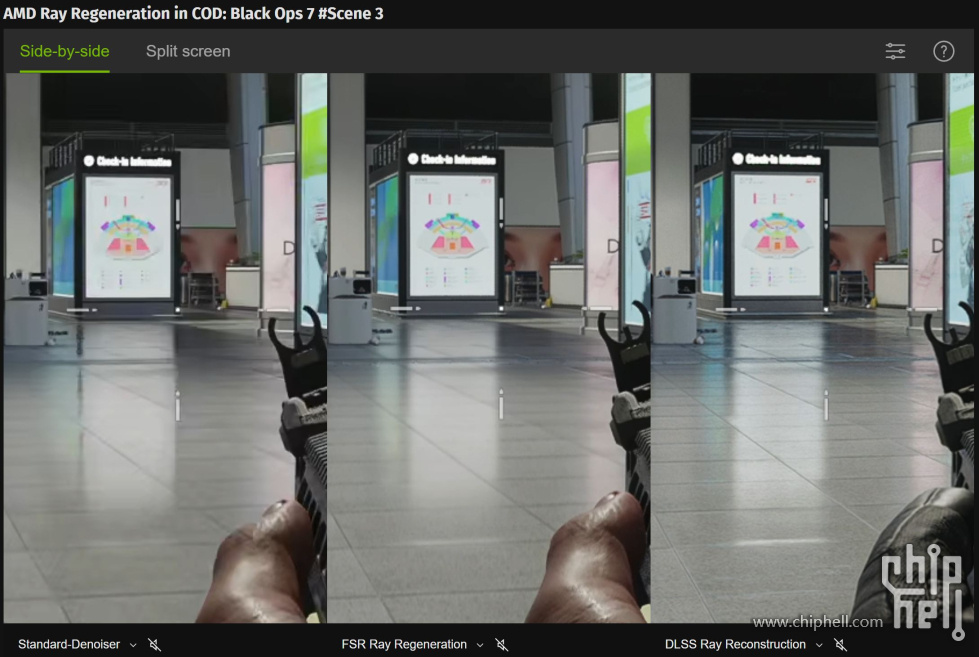The image size is (979, 657).
Task: Click the crossed-speaker icon under the left video
Action: point(155,645)
